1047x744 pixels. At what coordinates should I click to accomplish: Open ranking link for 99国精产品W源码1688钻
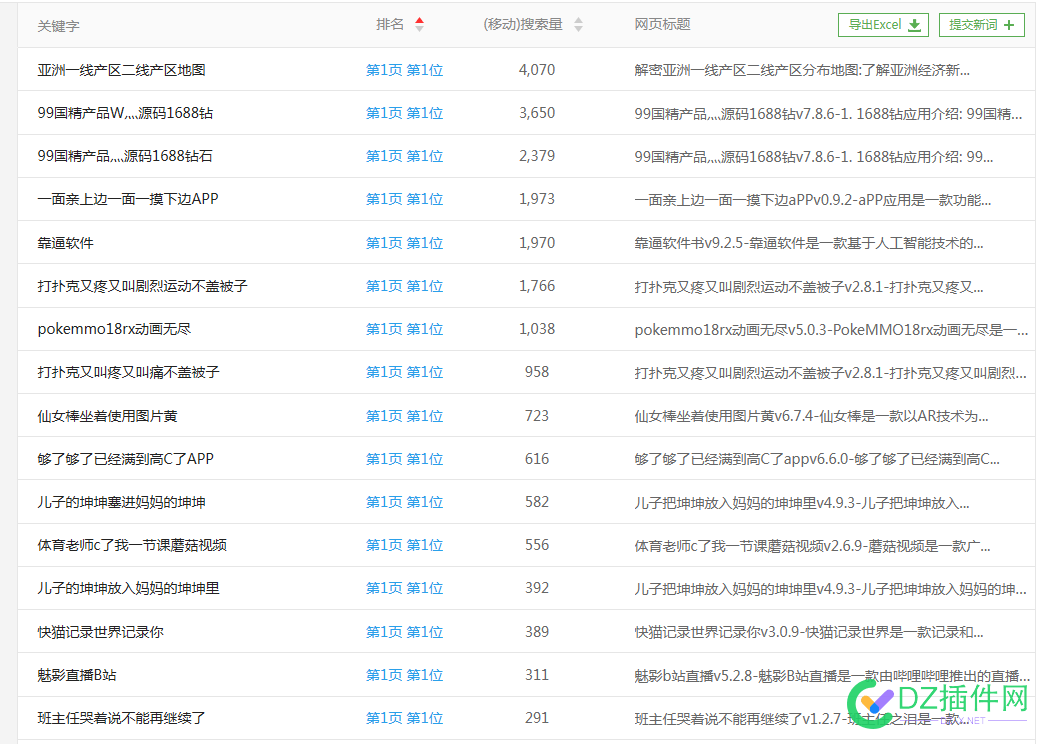pos(404,113)
